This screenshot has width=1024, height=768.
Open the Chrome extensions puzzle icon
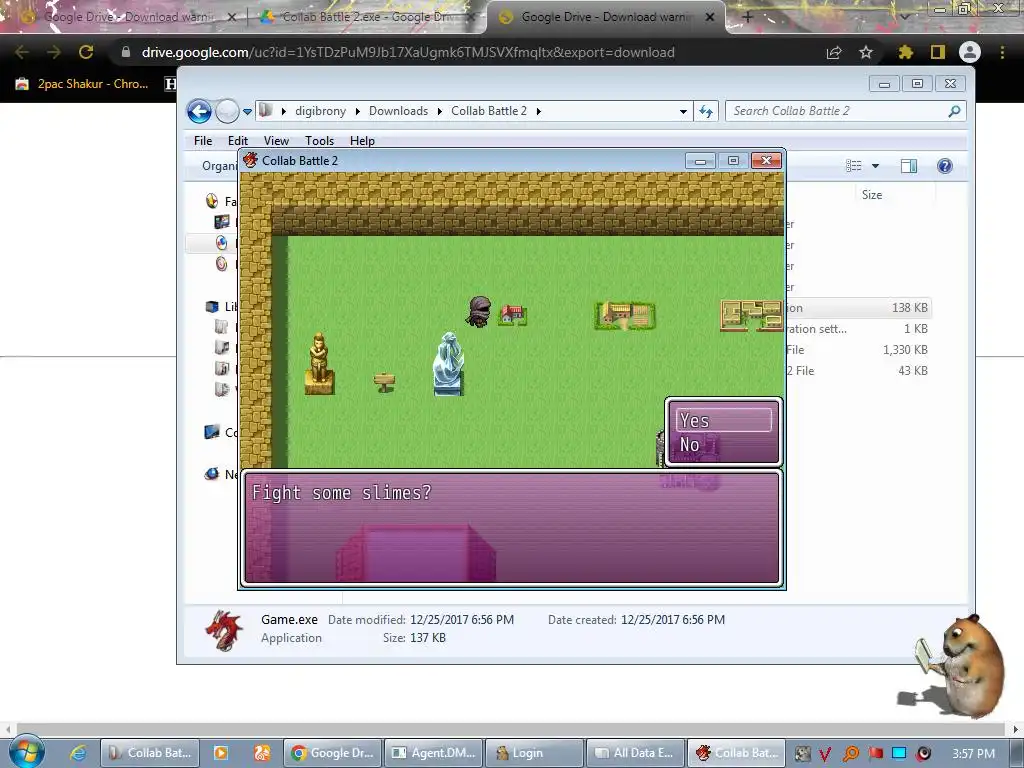click(x=905, y=52)
